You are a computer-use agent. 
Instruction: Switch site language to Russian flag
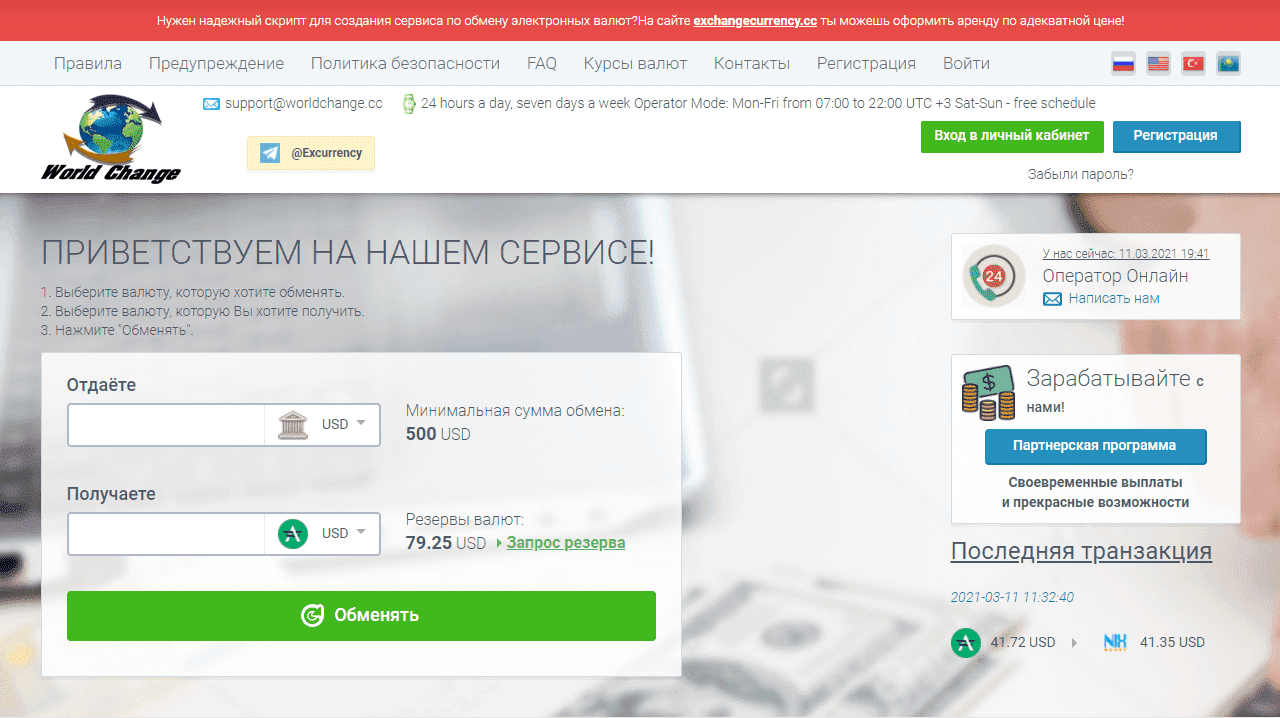(1123, 64)
